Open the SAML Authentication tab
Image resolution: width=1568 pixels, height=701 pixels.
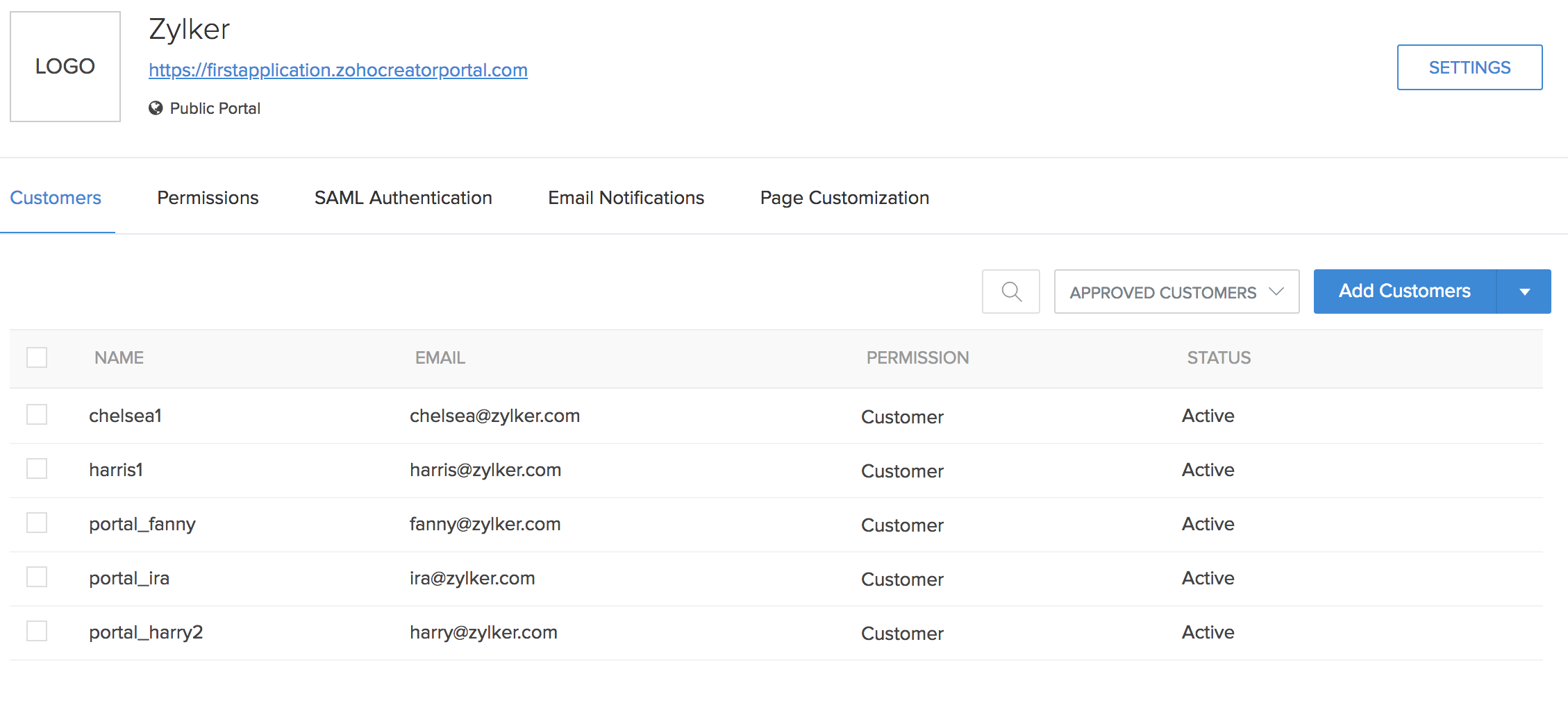(x=403, y=198)
